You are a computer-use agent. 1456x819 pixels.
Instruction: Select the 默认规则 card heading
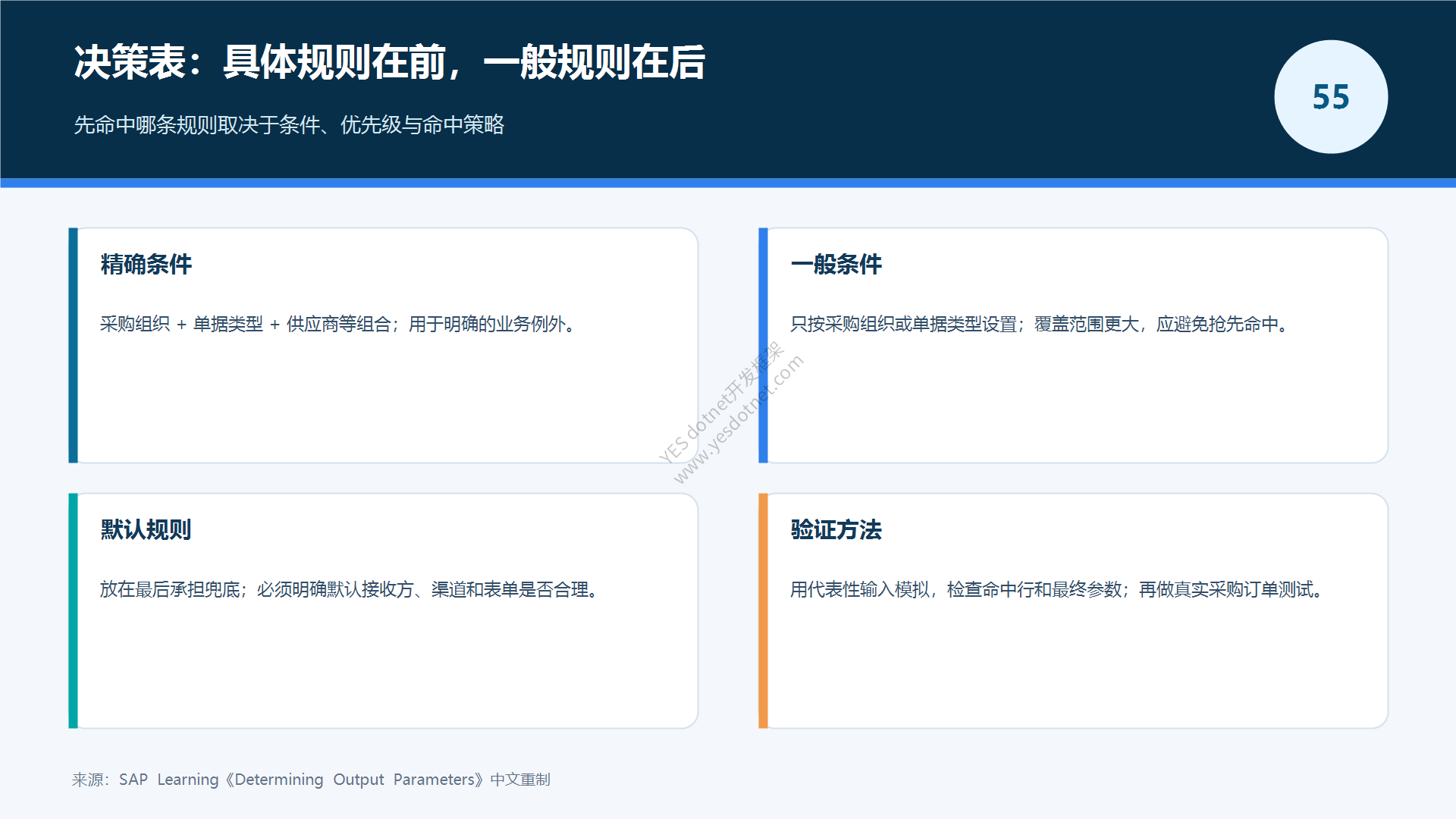coord(146,529)
